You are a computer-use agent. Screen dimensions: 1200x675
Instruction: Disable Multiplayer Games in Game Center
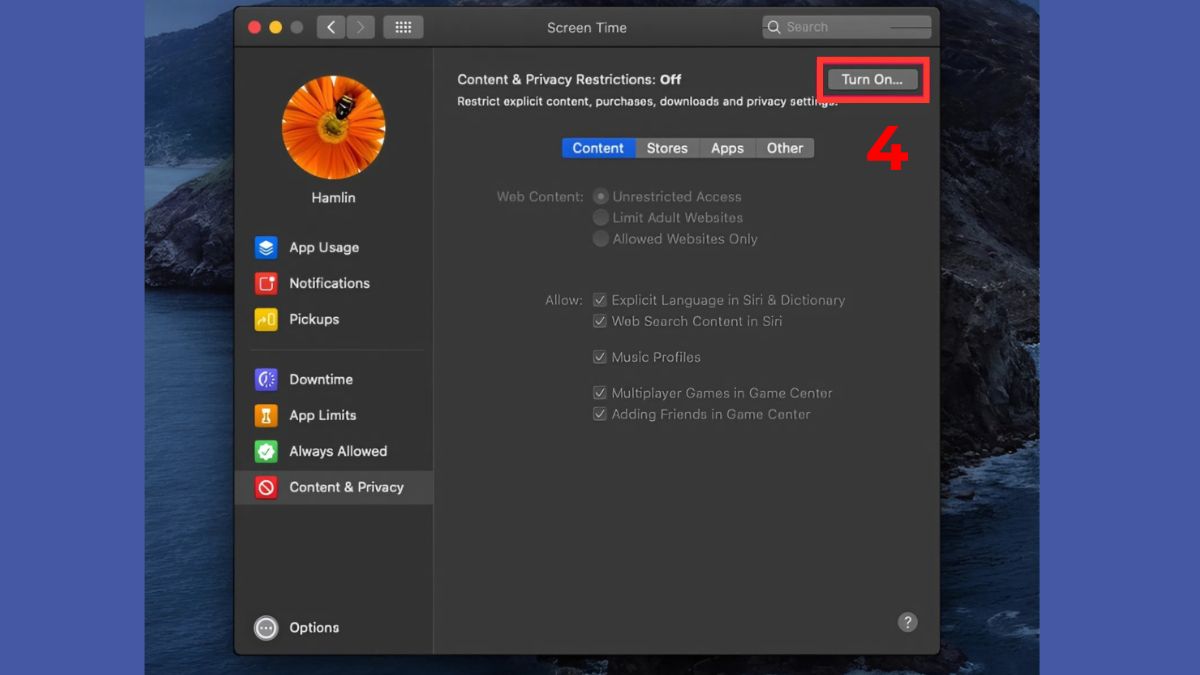click(x=600, y=392)
